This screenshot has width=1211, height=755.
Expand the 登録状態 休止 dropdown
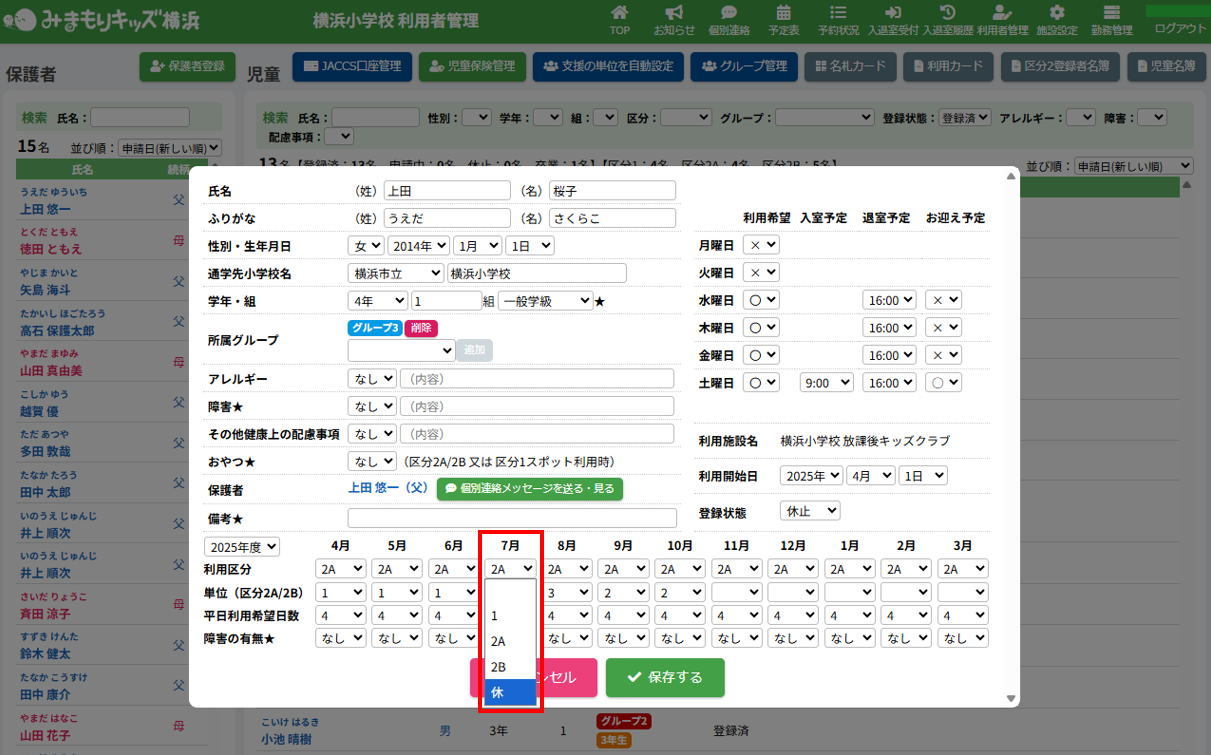[x=810, y=511]
